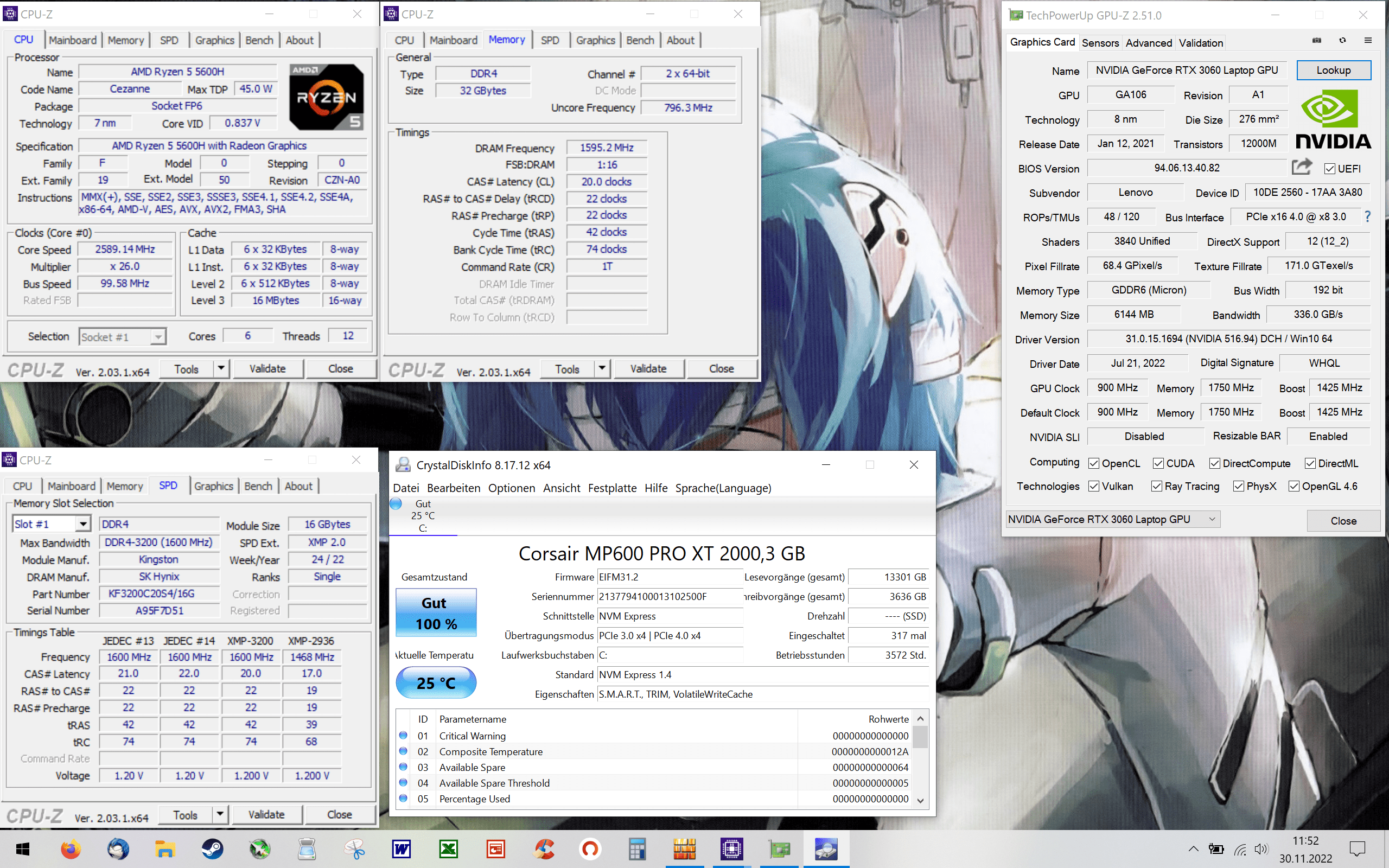Toggle the OpenCL checkbox
This screenshot has height=868, width=1389.
[1094, 463]
